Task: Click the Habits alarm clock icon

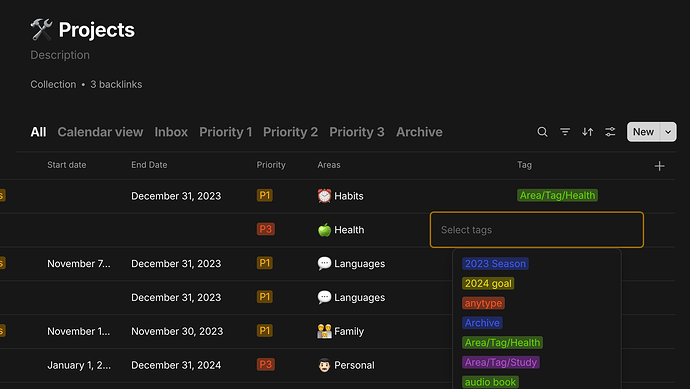Action: click(324, 195)
